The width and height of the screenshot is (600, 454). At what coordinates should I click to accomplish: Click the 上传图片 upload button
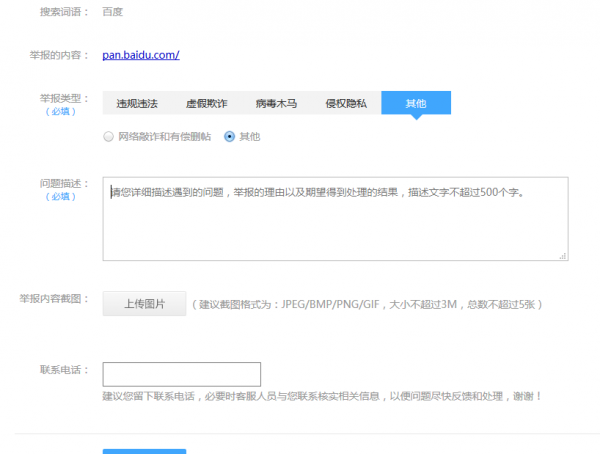144,304
